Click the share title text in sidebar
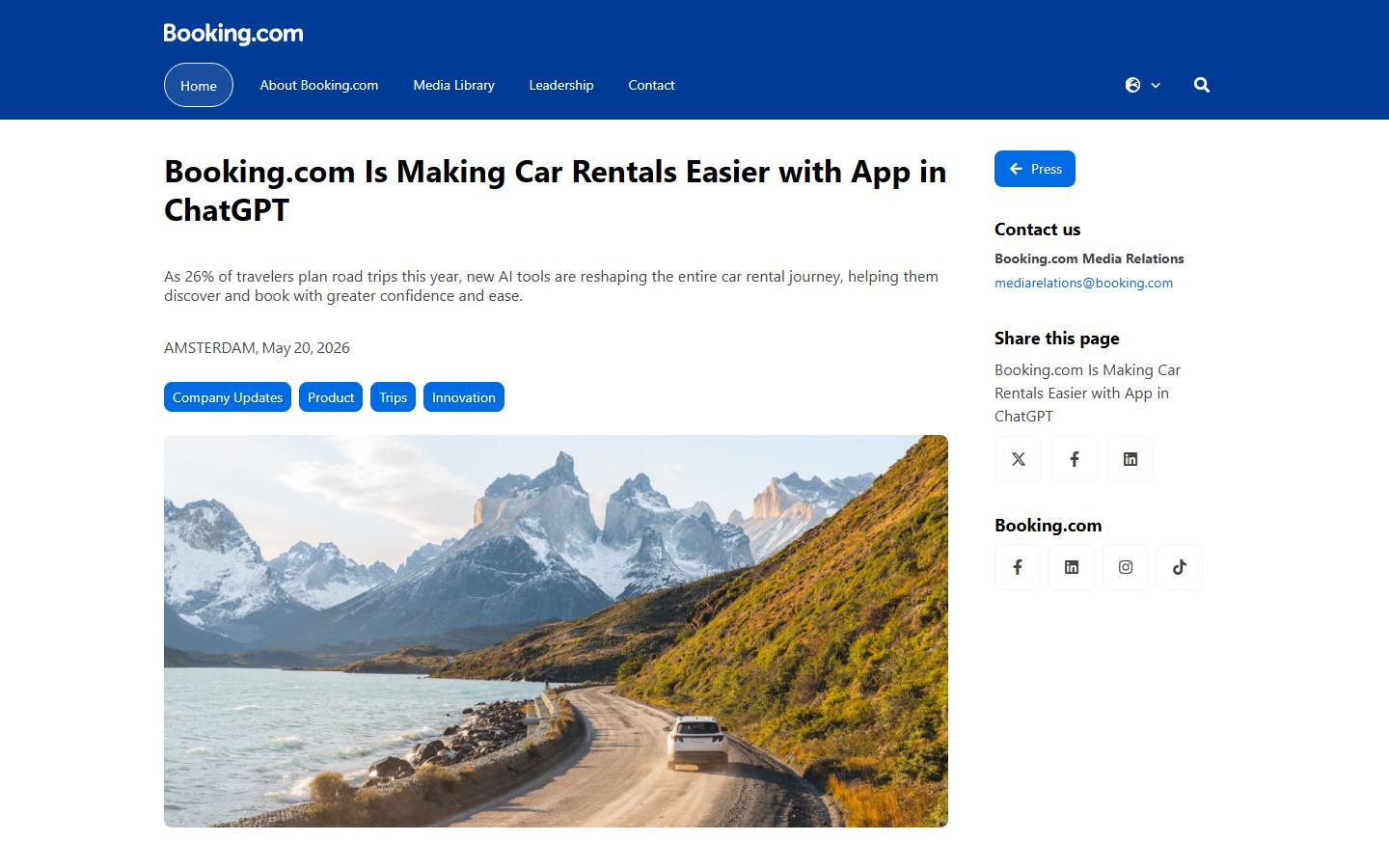 1088,393
